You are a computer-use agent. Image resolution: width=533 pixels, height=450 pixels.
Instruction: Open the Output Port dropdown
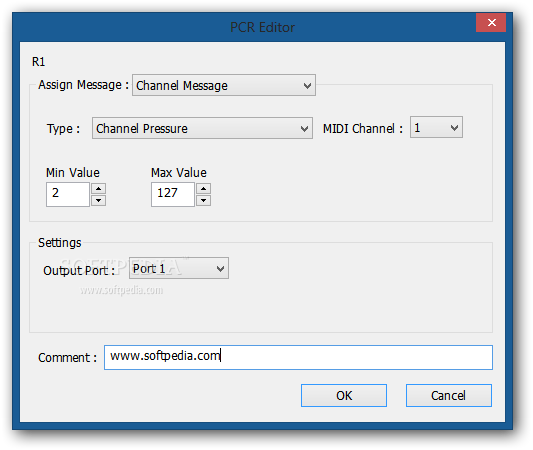click(x=179, y=268)
